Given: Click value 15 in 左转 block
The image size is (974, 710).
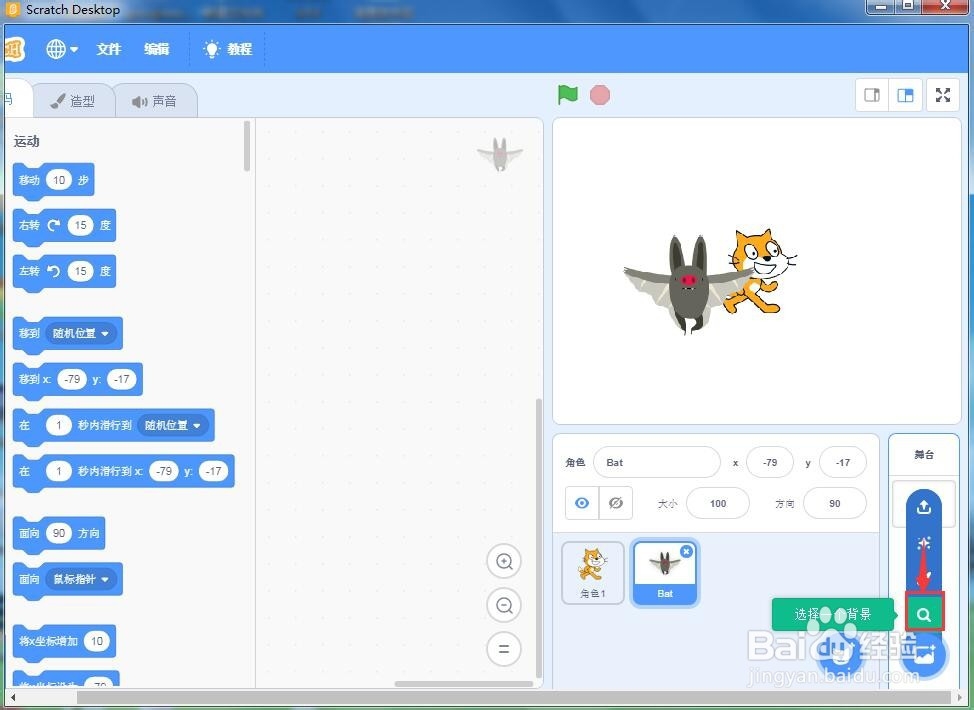Looking at the screenshot, I should click(x=80, y=271).
